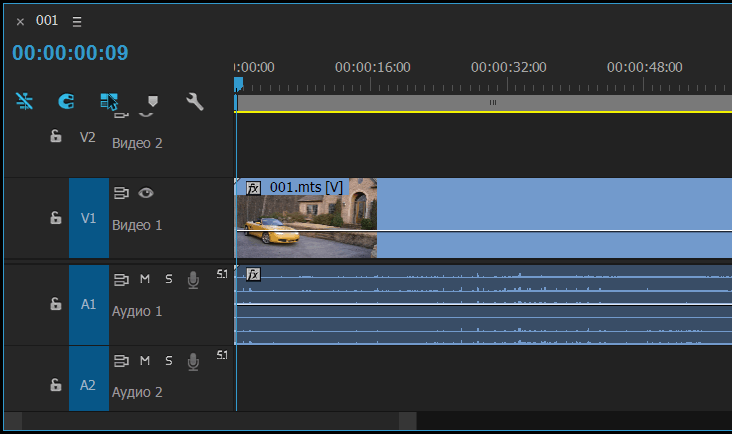
Task: Toggle sync lock on Видео 1
Action: coord(121,193)
